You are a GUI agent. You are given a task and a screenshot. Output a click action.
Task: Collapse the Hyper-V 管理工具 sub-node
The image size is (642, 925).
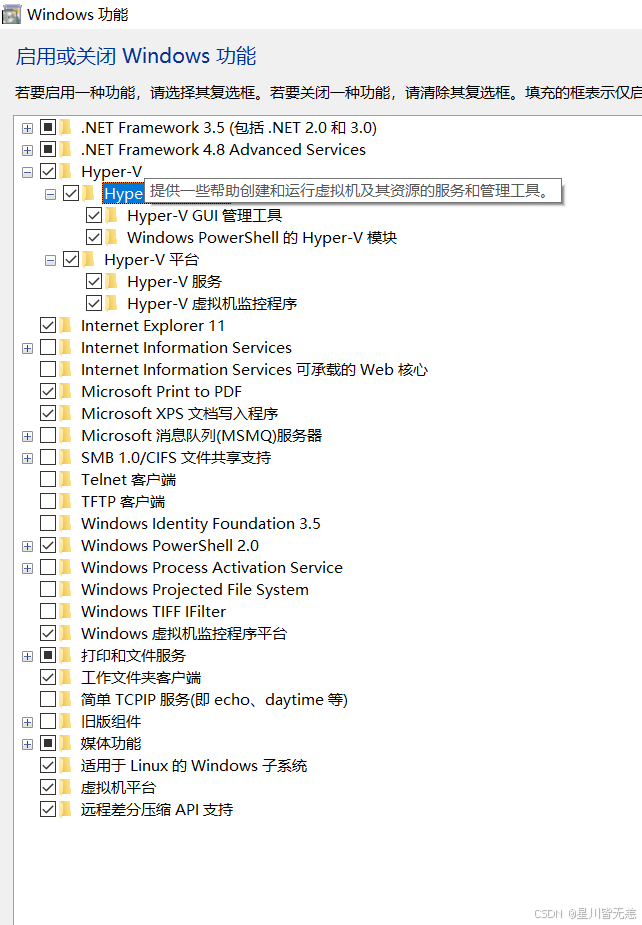[x=50, y=194]
